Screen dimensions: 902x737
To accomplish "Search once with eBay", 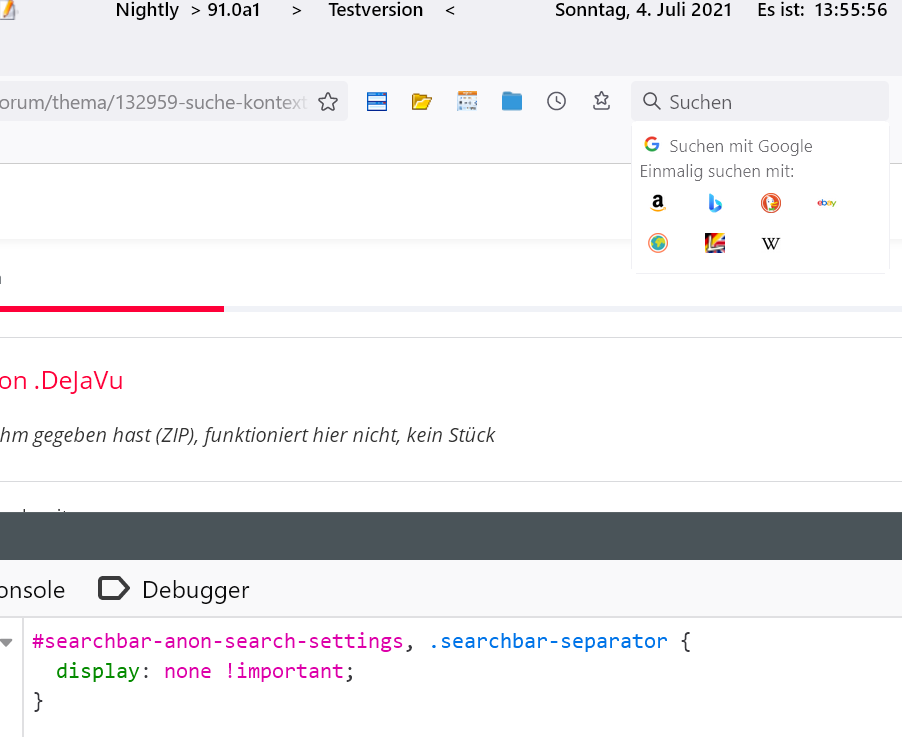I will click(x=826, y=203).
